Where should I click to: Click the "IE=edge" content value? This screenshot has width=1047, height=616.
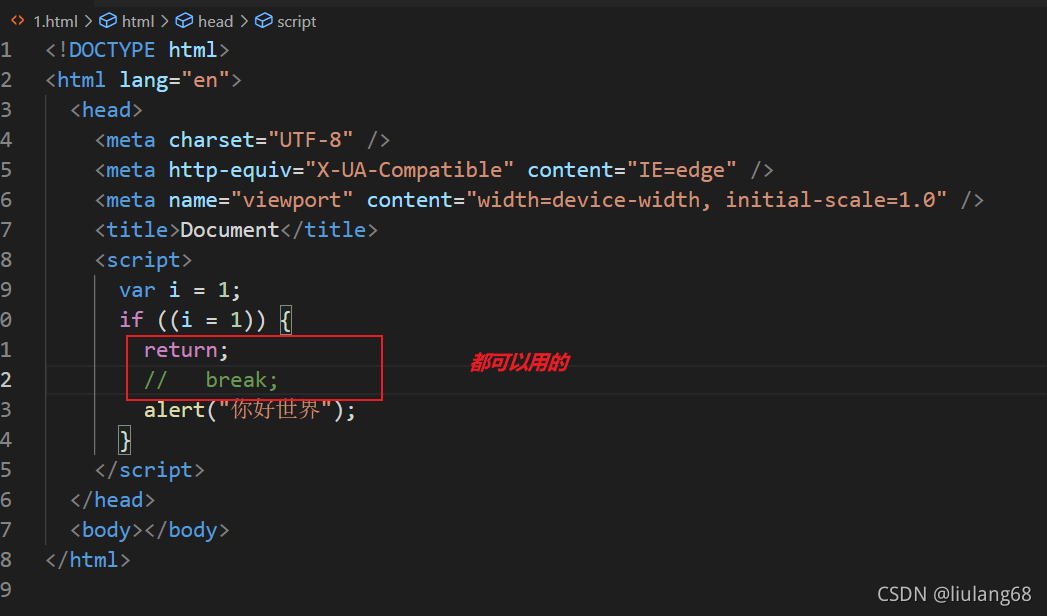point(682,170)
